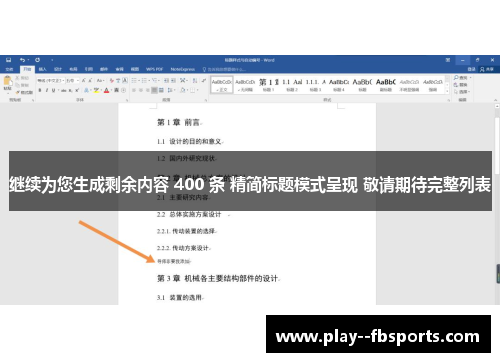500x362 pixels.
Task: Shrink font size with smaller A icon
Action: 90,81
